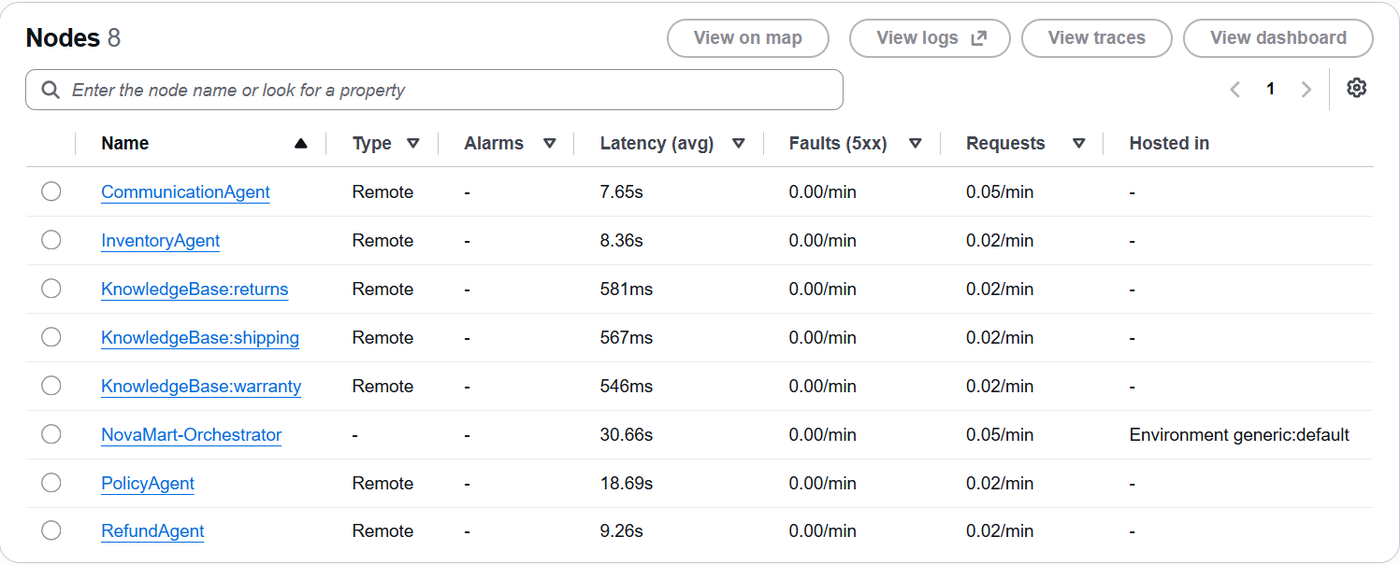Viewport: 1400px width, 565px height.
Task: Sort by Requests column arrow
Action: coord(1079,144)
